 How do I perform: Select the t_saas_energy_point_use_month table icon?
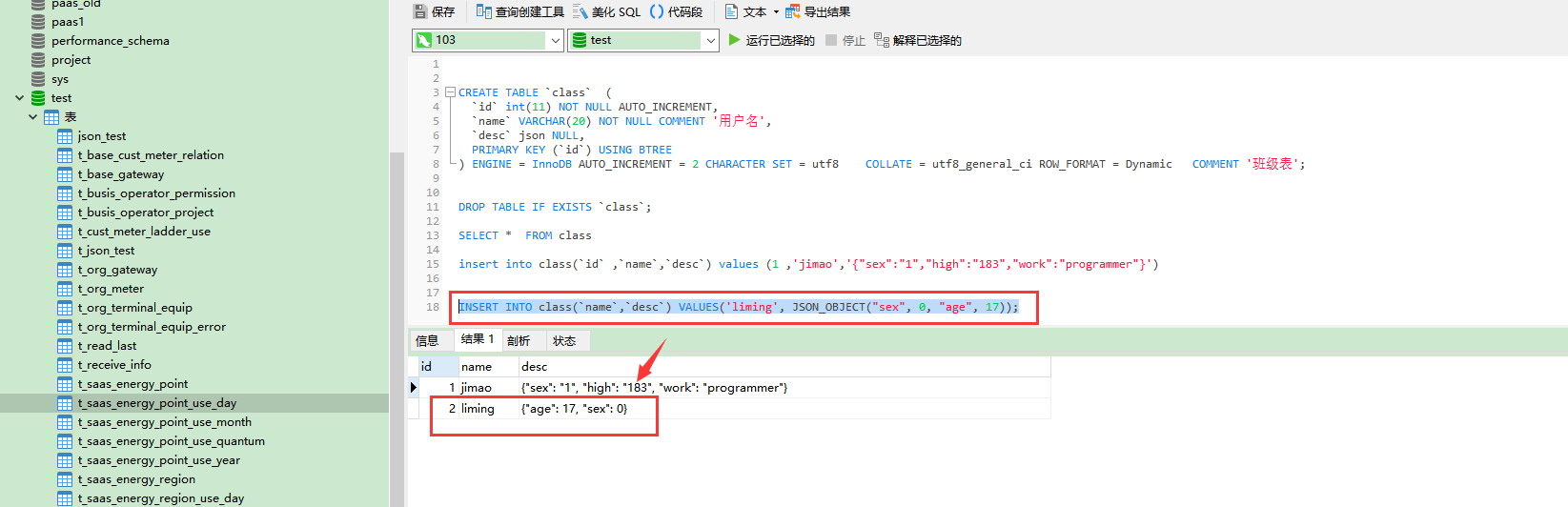65,422
